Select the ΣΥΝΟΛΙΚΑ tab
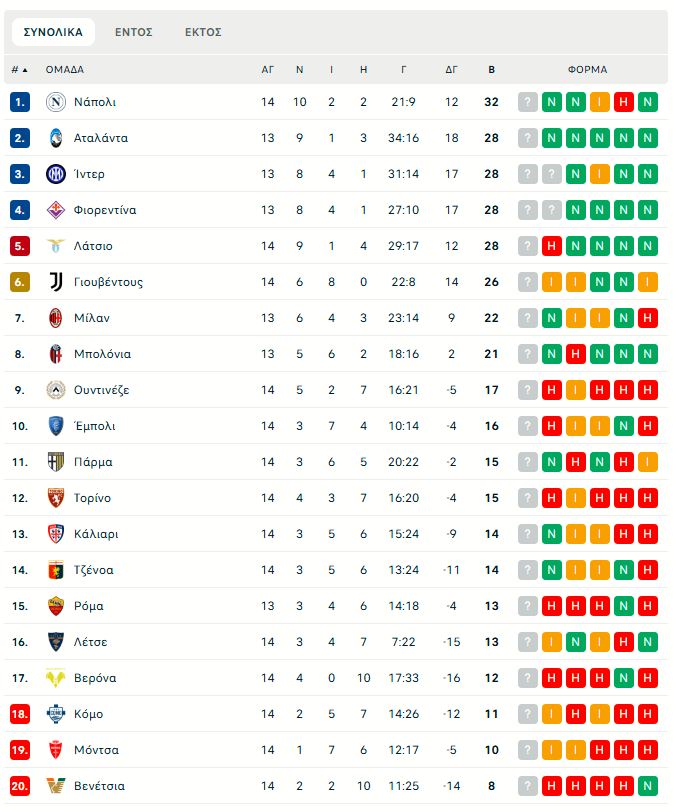This screenshot has width=674, height=811. [53, 32]
